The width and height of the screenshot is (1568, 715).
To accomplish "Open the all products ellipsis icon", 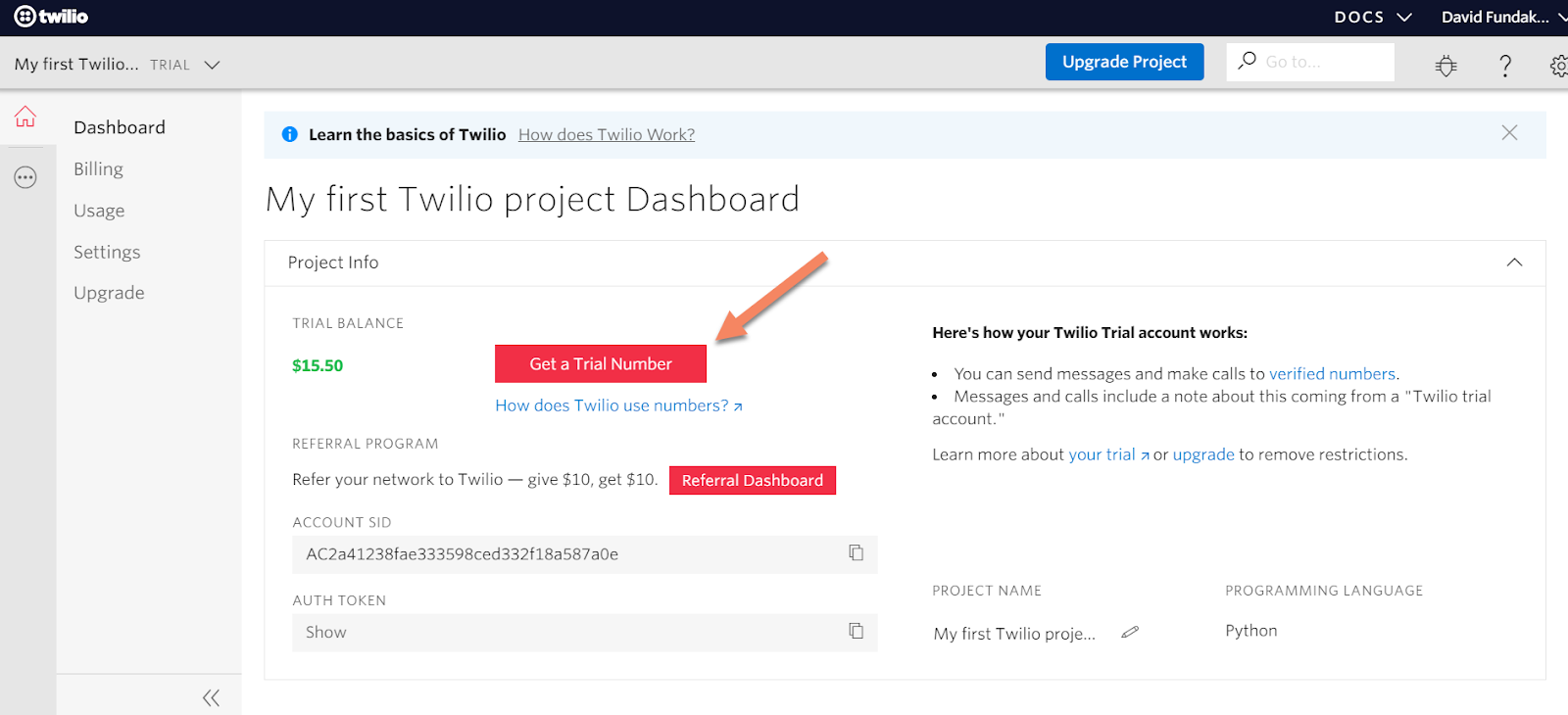I will pos(25,177).
